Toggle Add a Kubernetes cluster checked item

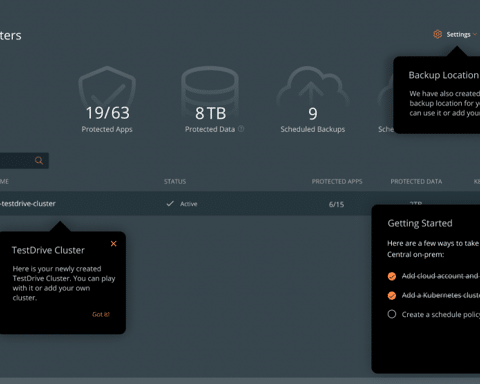[x=392, y=295]
